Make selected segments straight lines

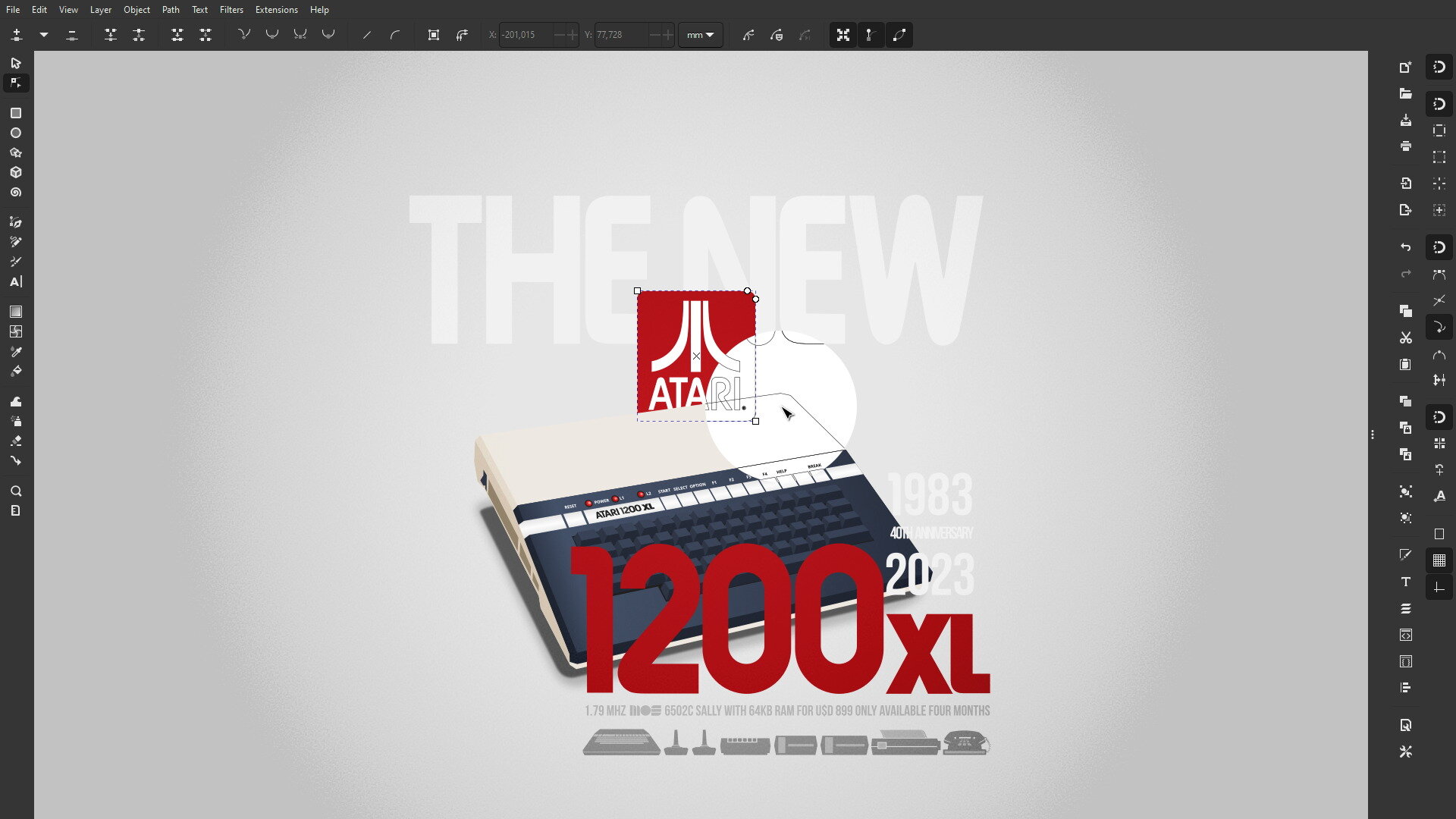click(367, 35)
